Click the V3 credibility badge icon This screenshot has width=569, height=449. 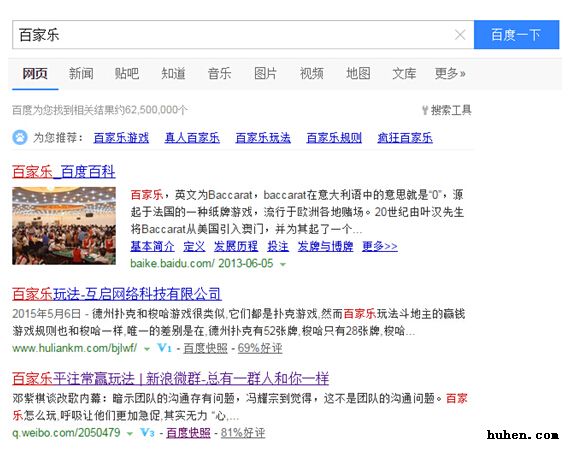(148, 433)
